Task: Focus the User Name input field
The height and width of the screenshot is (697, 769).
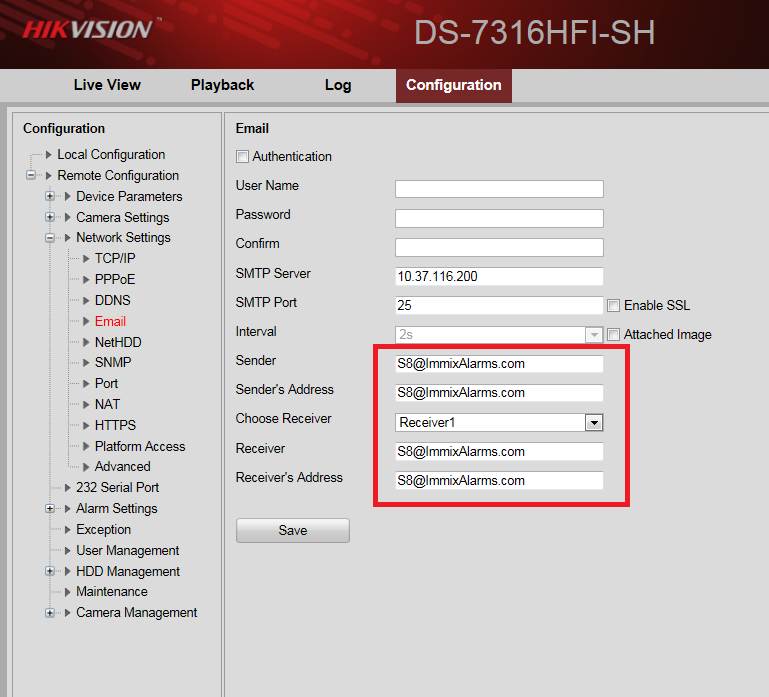Action: pyautogui.click(x=499, y=189)
